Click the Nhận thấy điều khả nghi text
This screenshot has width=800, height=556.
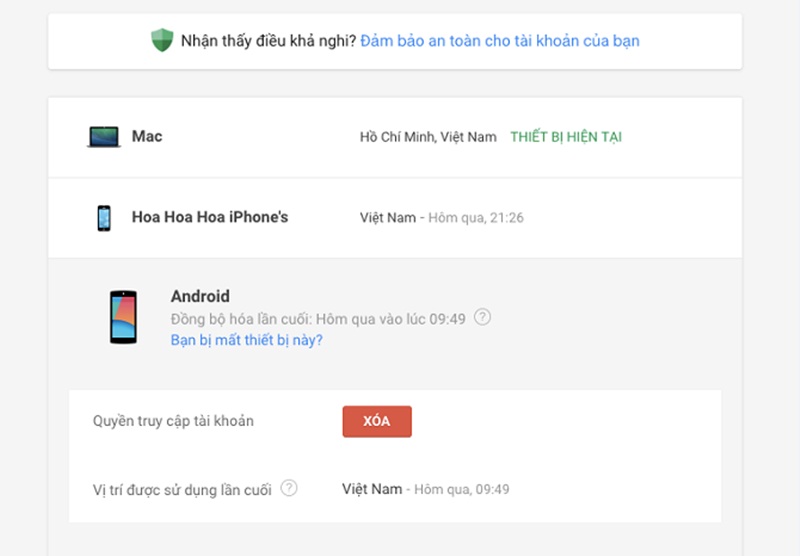point(268,41)
